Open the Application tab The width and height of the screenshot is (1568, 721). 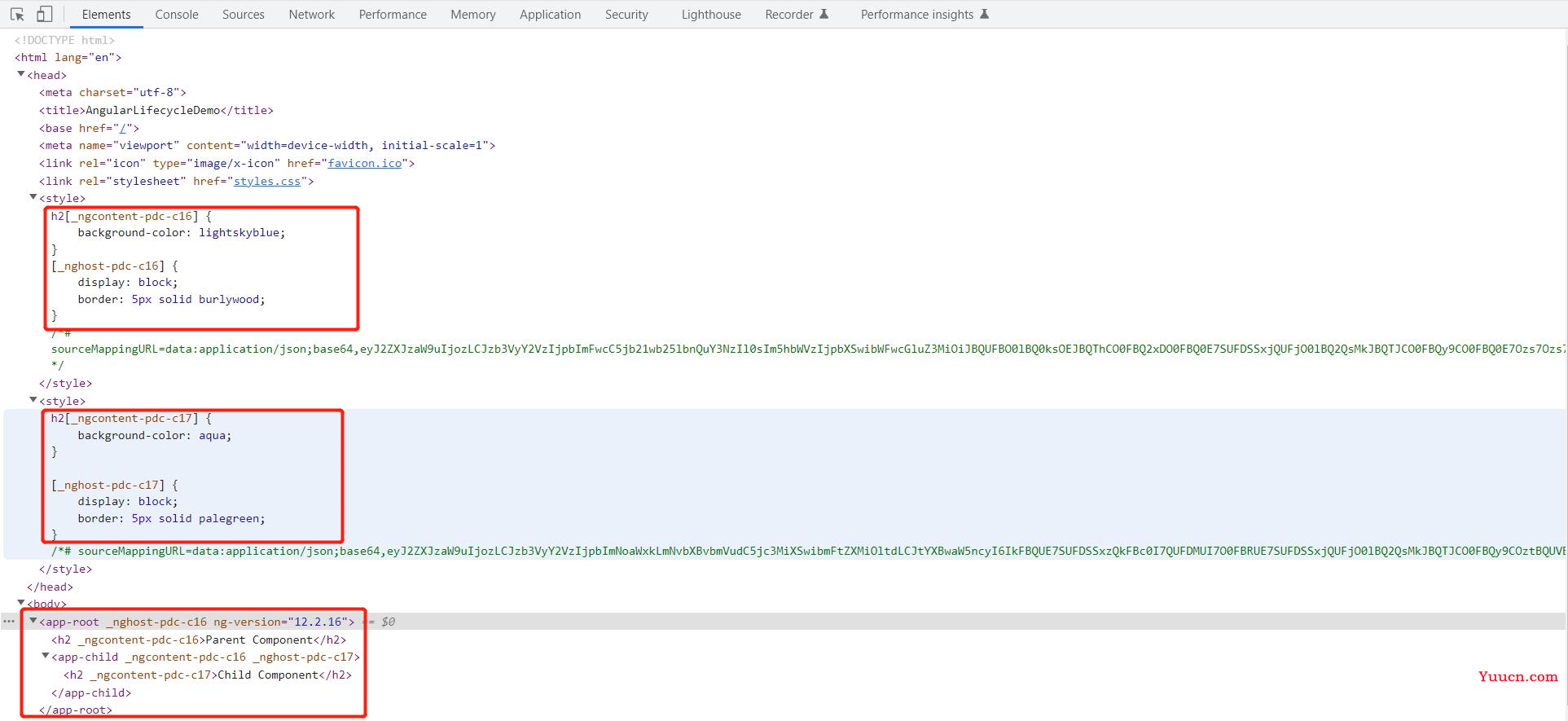point(551,15)
